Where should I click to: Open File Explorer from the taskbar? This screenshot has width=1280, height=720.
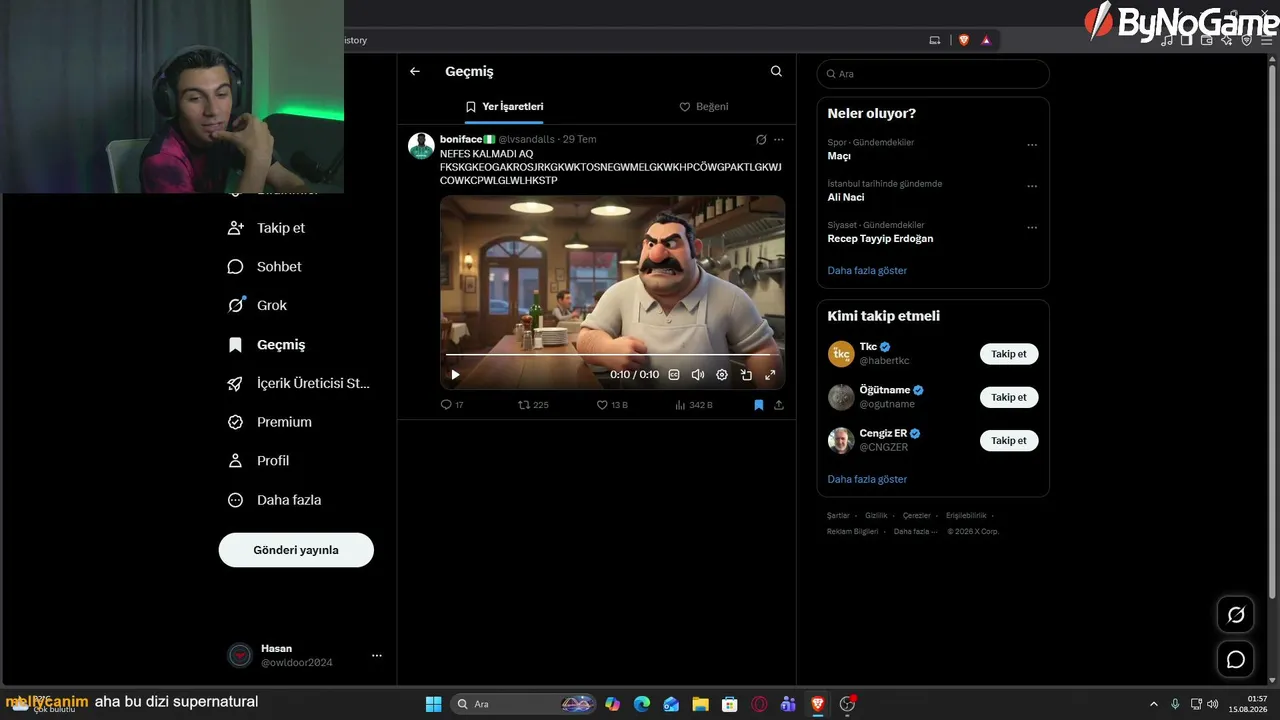point(700,704)
